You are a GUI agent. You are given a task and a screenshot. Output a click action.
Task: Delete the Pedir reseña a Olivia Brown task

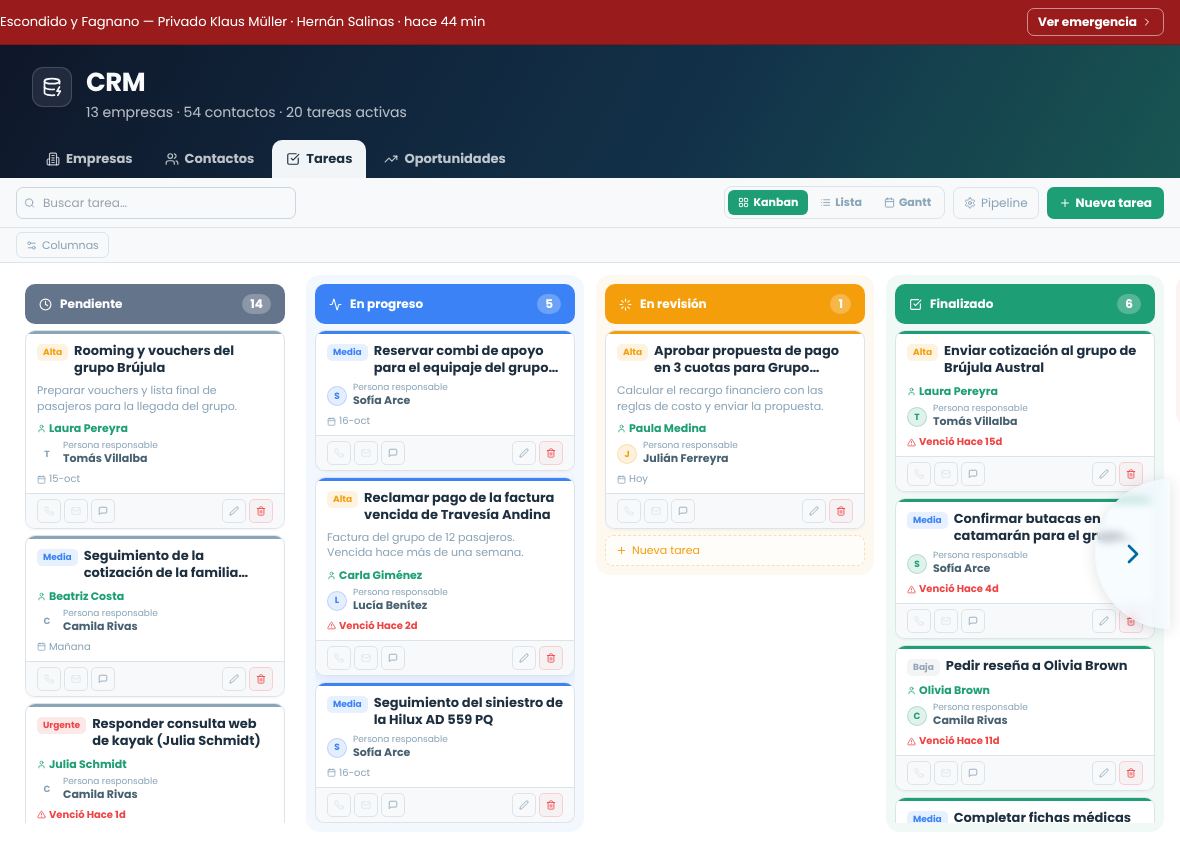tap(1130, 773)
